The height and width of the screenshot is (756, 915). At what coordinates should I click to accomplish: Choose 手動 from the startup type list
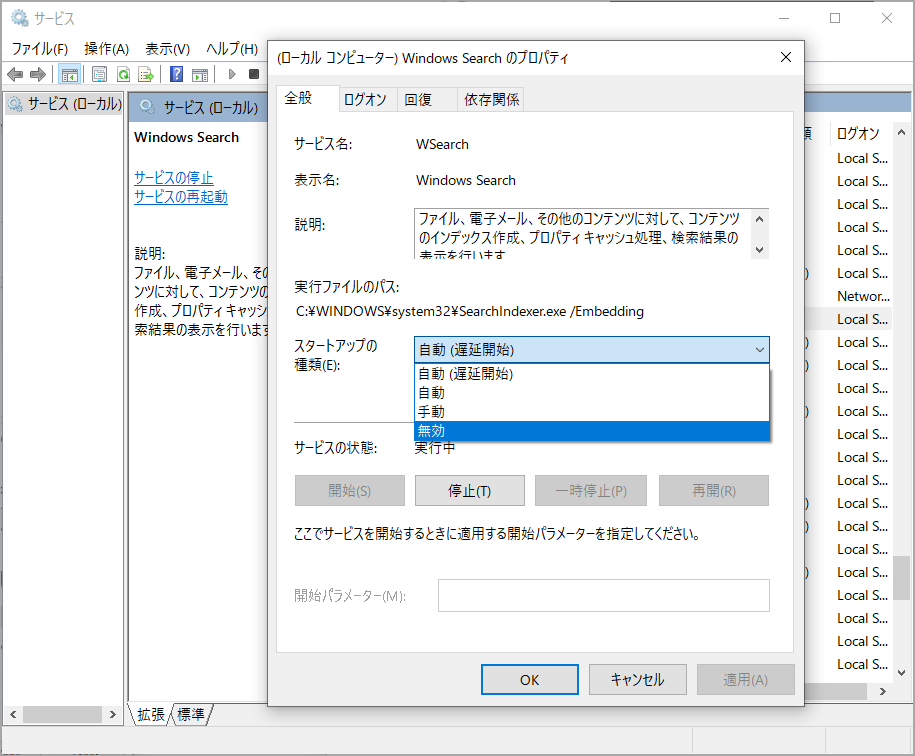click(591, 412)
